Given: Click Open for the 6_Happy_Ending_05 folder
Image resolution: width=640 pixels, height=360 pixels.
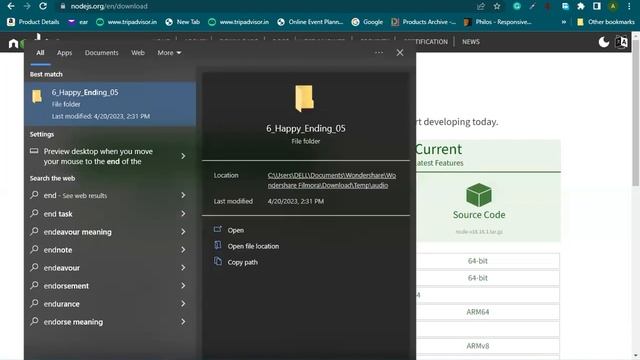Looking at the screenshot, I should click(236, 230).
